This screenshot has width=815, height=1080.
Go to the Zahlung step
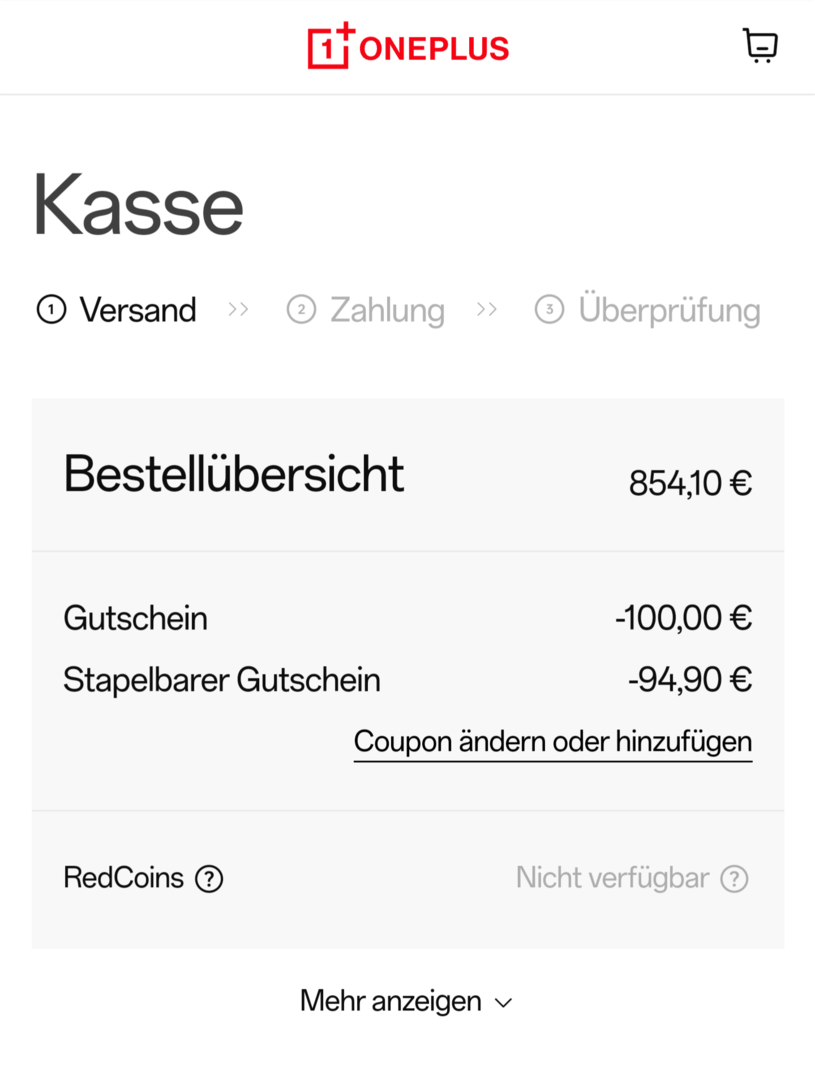(x=366, y=310)
